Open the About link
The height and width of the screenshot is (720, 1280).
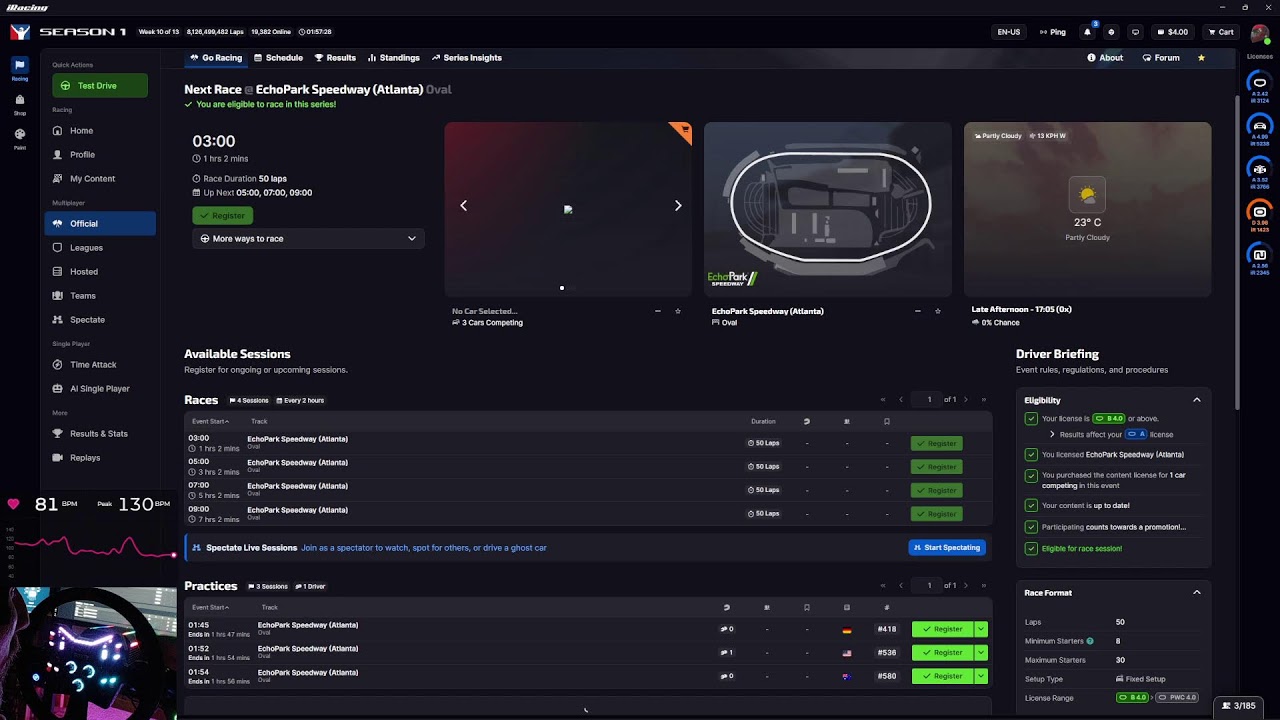pos(1105,58)
